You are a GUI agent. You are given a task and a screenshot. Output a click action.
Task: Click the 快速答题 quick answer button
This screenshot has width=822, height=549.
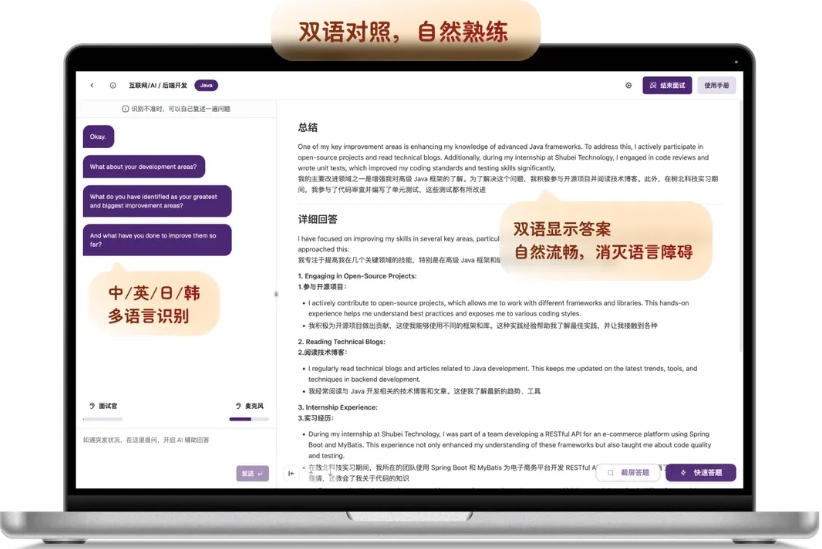coord(701,472)
